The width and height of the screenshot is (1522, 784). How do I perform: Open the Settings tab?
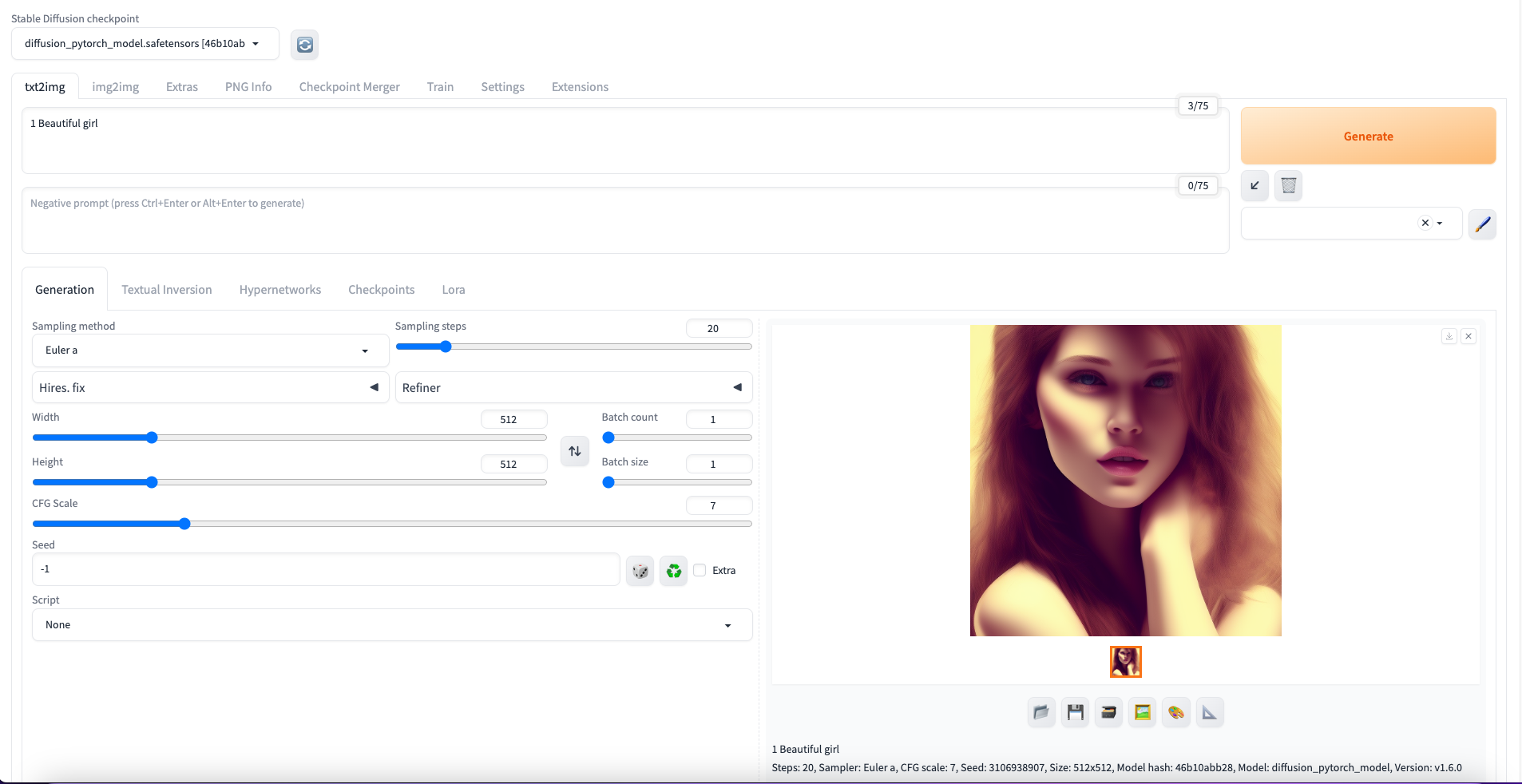click(502, 86)
